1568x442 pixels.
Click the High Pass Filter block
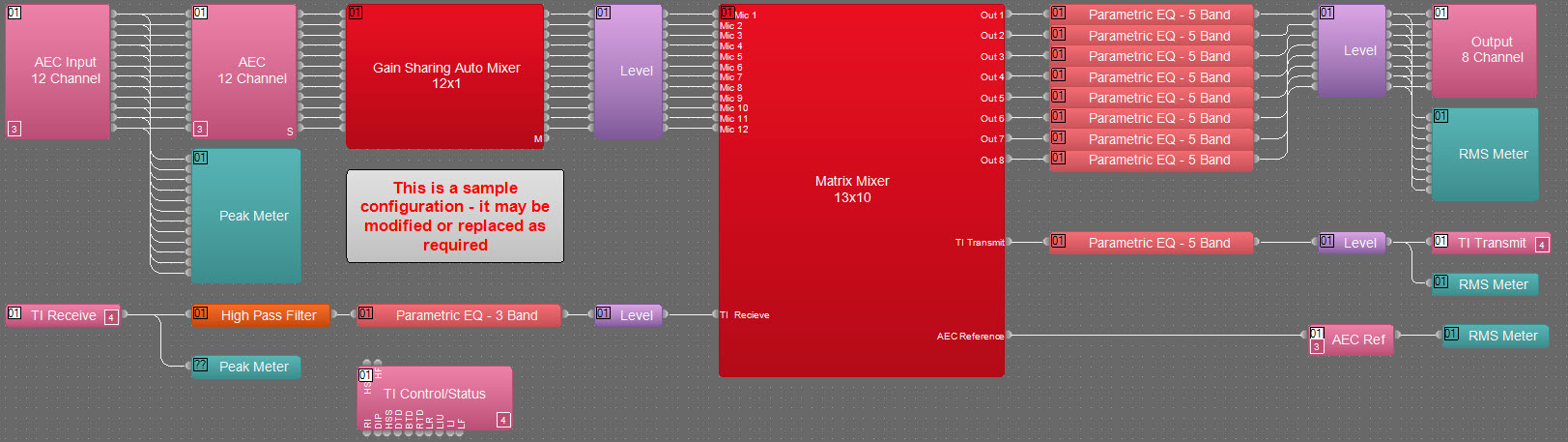(261, 315)
